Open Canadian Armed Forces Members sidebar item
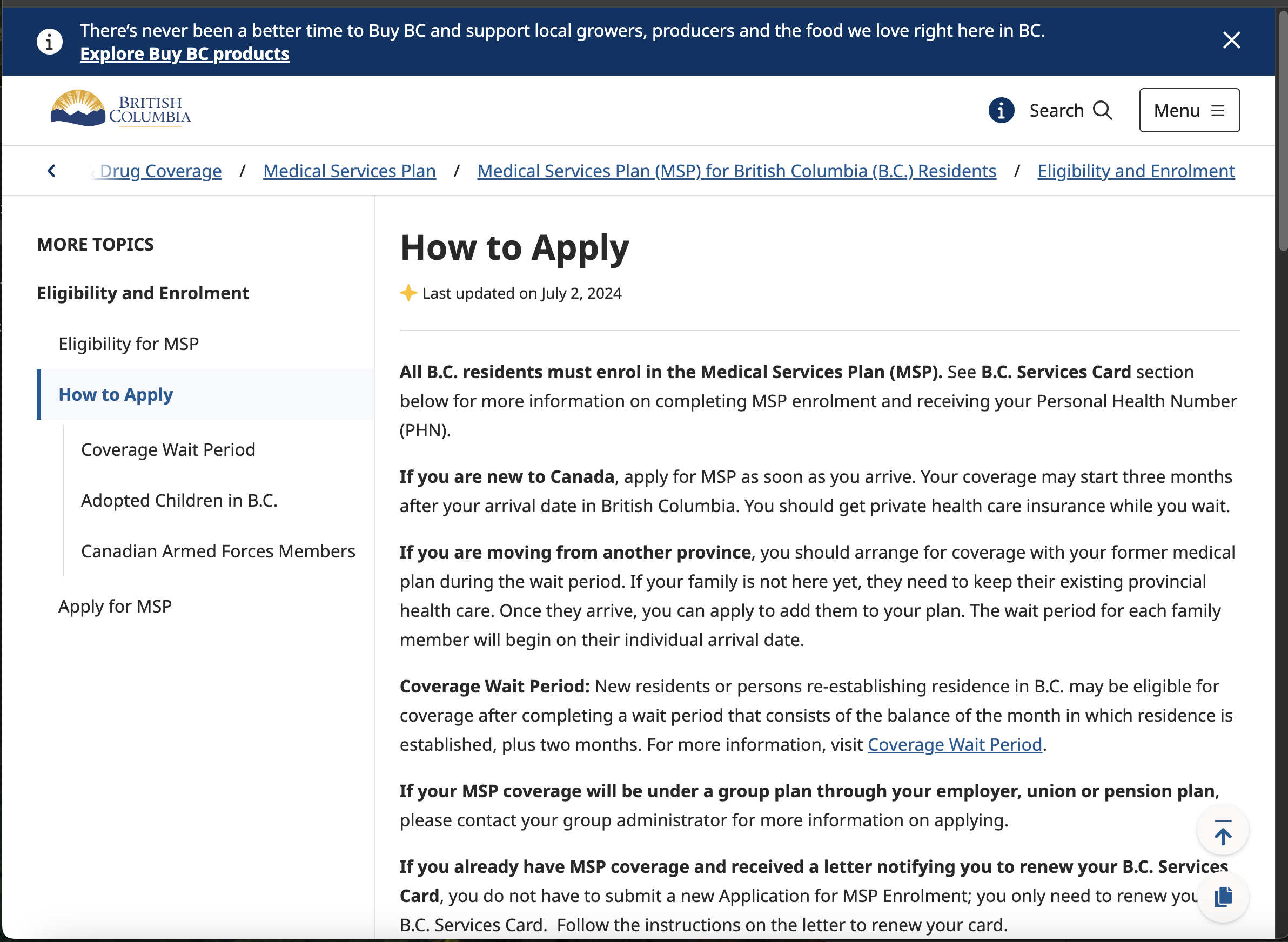 [218, 551]
